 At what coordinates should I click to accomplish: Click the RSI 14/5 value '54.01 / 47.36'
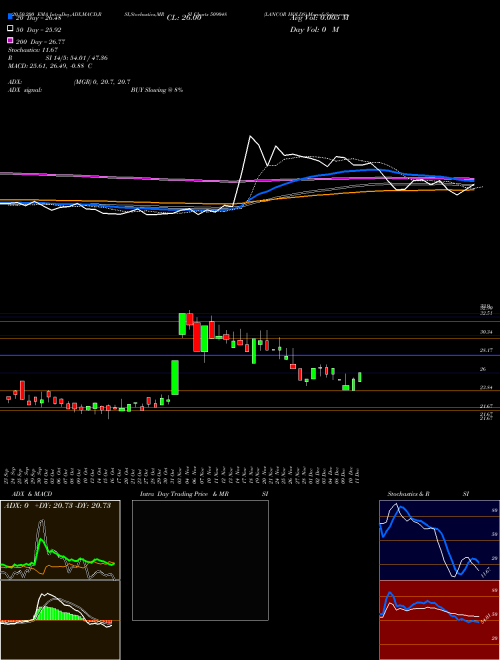[87, 58]
